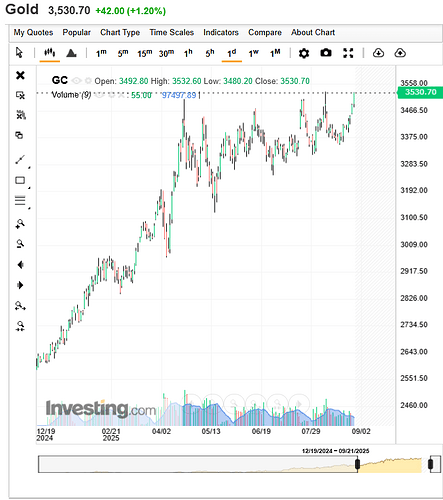
Task: Expand the Indicators menu
Action: click(221, 32)
